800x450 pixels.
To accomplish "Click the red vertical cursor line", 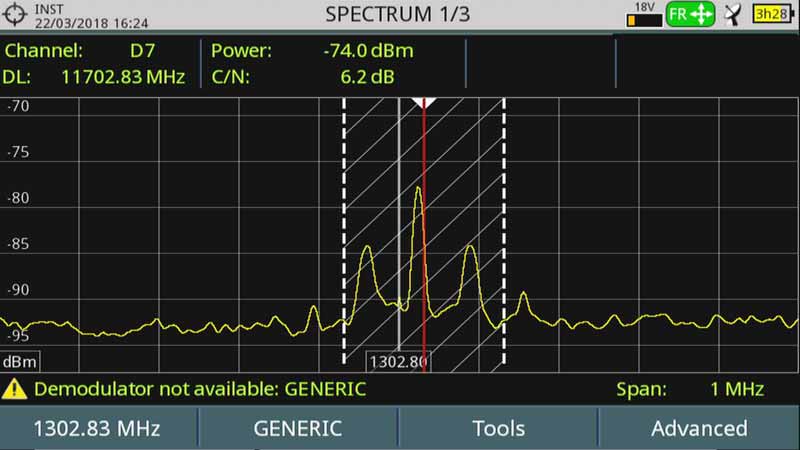I will [424, 235].
